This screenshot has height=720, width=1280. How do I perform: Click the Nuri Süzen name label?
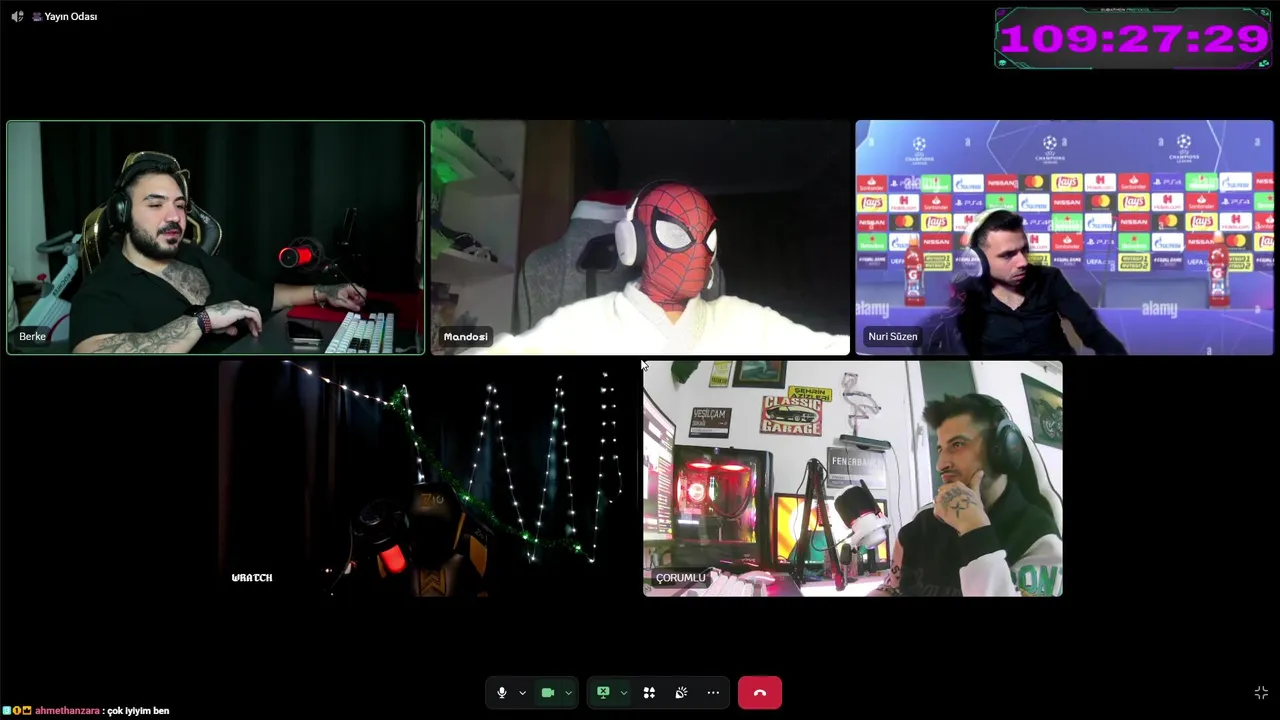(x=893, y=337)
